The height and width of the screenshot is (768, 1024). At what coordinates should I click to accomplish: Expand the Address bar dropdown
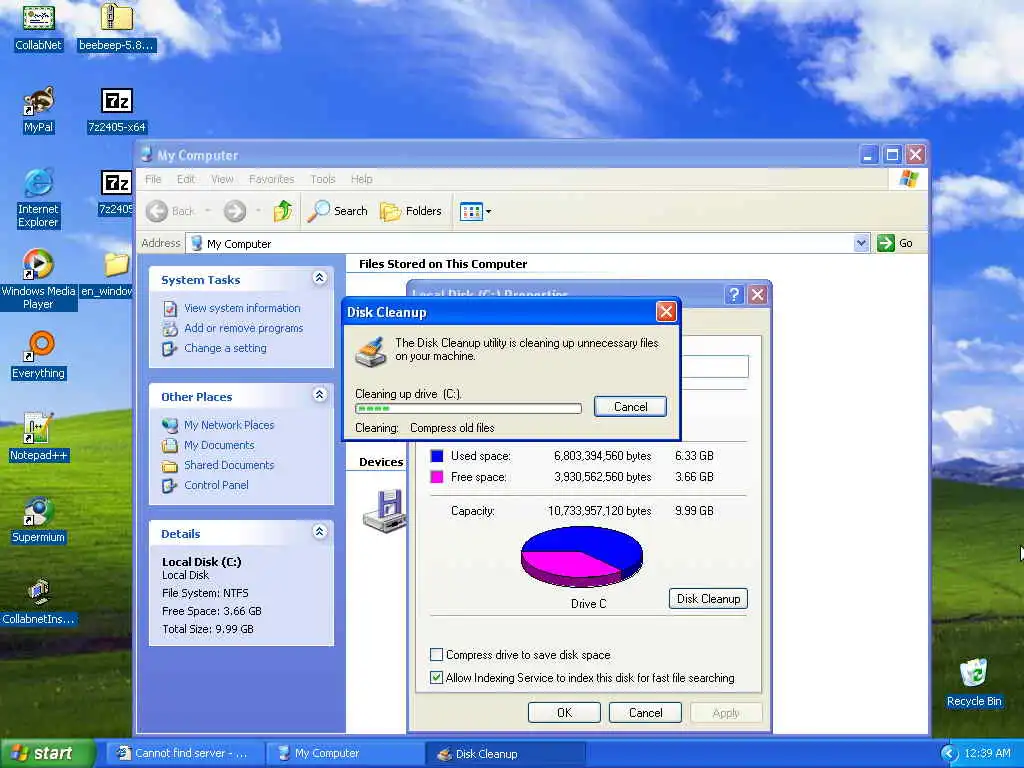click(x=861, y=243)
